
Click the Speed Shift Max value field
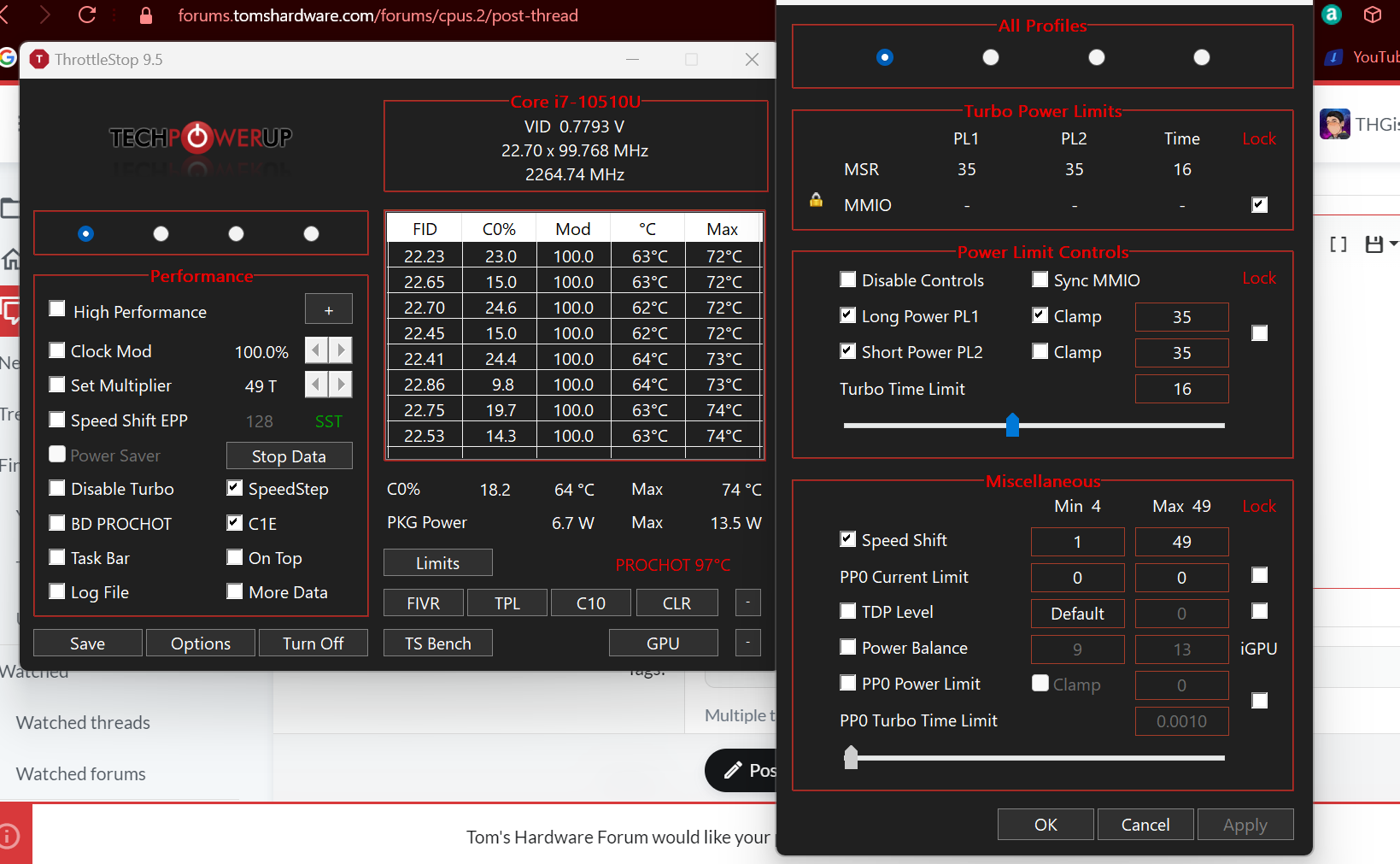(1182, 542)
